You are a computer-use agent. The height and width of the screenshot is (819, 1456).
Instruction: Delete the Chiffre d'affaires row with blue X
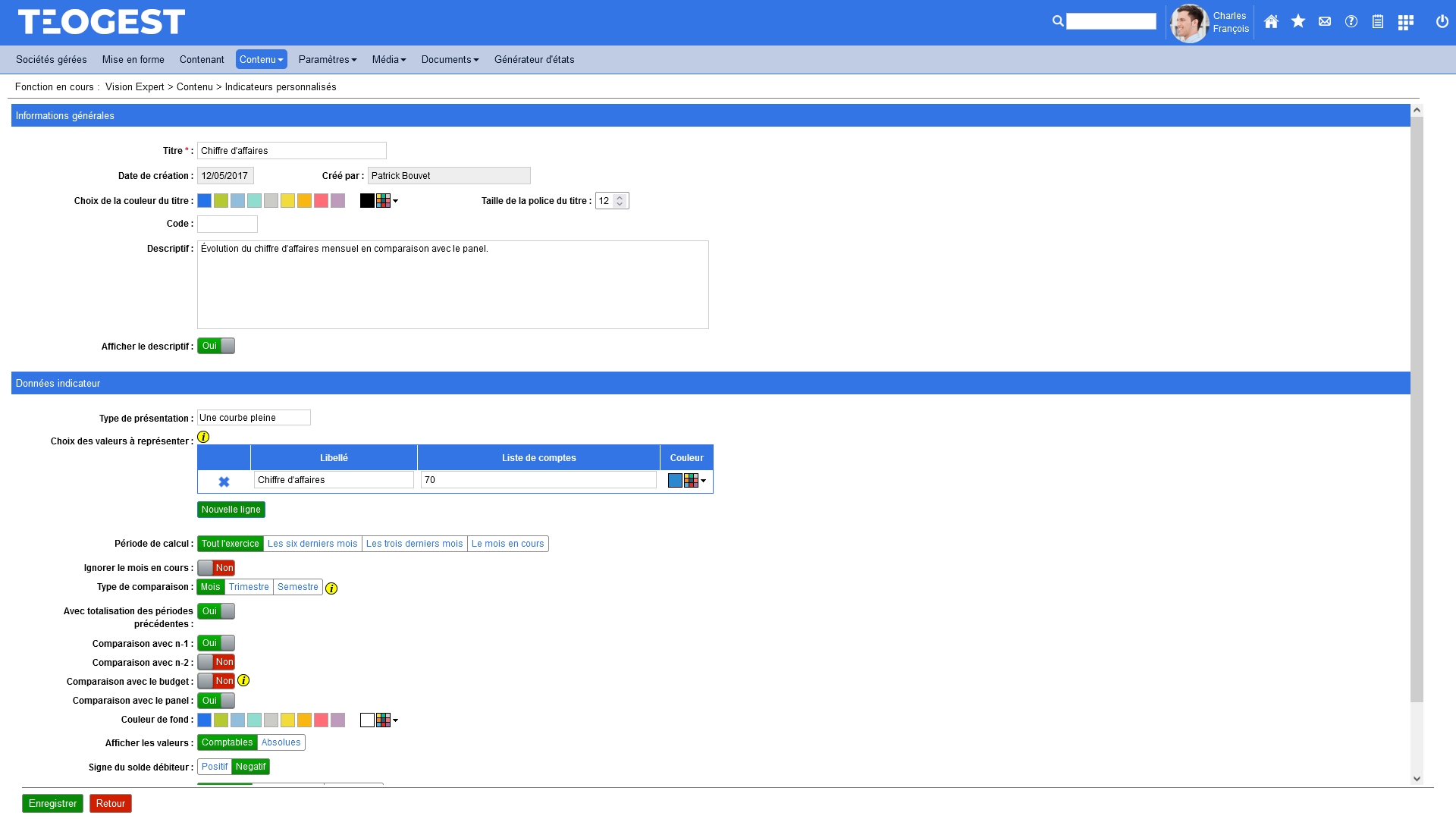224,482
